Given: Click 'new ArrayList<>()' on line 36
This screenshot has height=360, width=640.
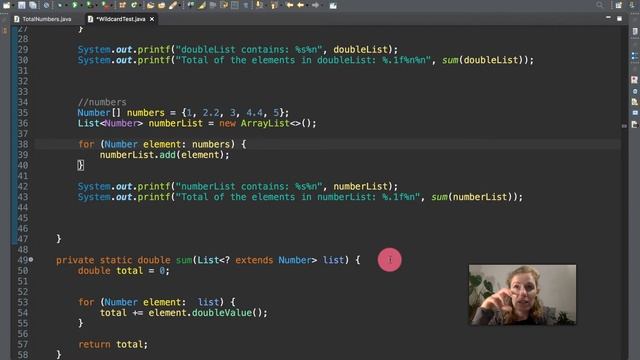Looking at the screenshot, I should click(265, 123).
